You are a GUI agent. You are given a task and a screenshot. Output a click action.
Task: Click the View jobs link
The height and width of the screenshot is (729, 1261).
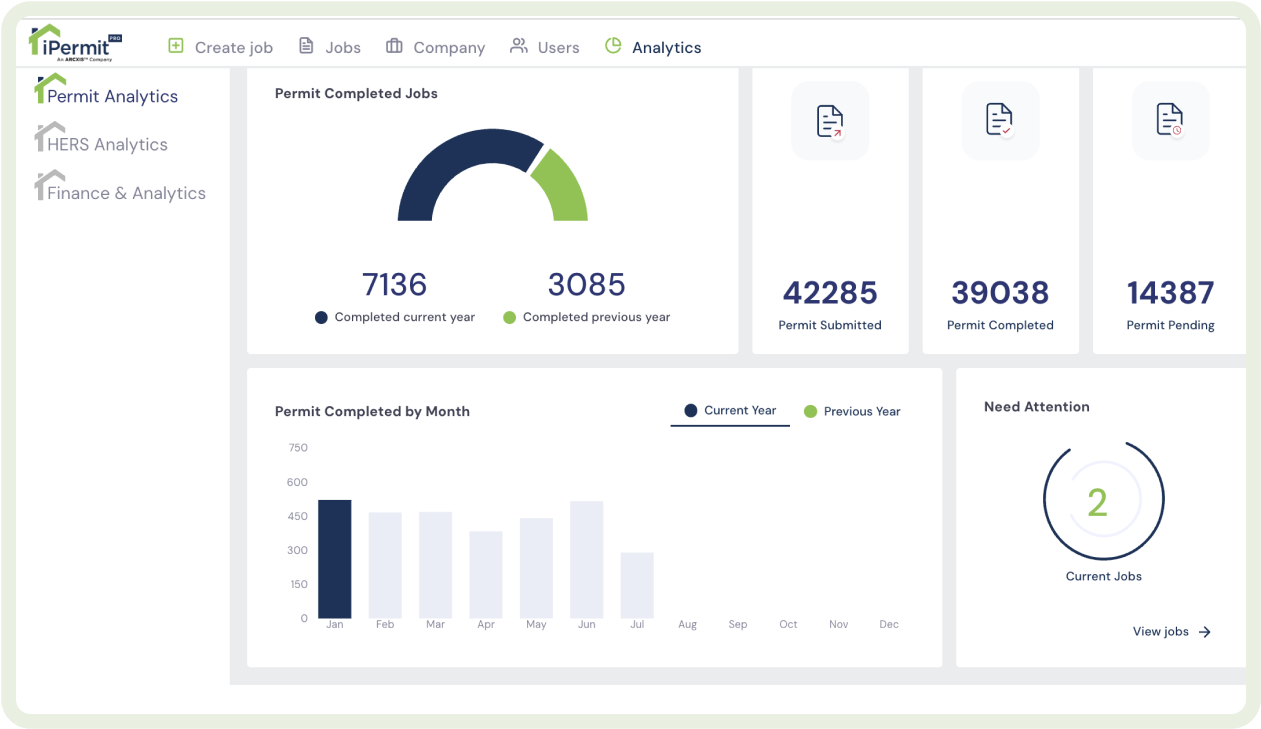(x=1172, y=632)
